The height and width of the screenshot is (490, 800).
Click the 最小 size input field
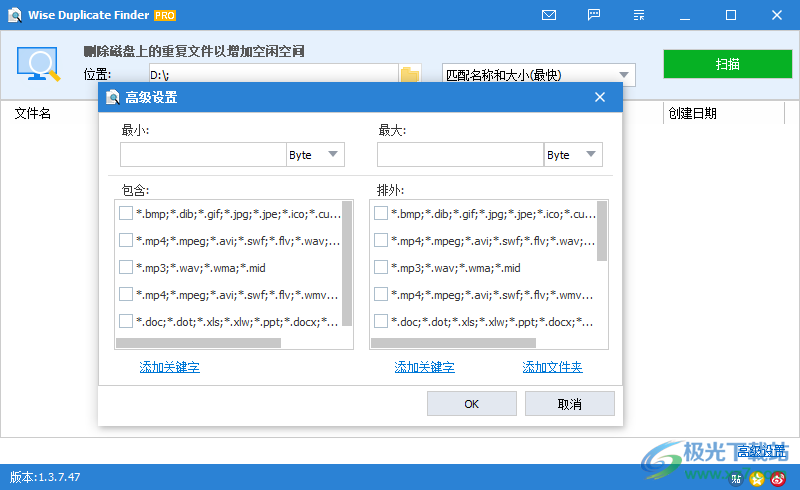pyautogui.click(x=203, y=155)
